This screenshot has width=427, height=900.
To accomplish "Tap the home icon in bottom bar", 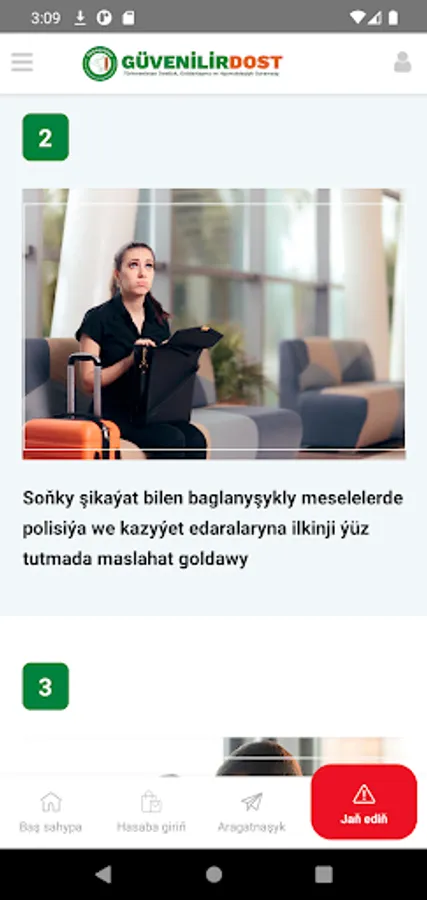I will point(51,801).
